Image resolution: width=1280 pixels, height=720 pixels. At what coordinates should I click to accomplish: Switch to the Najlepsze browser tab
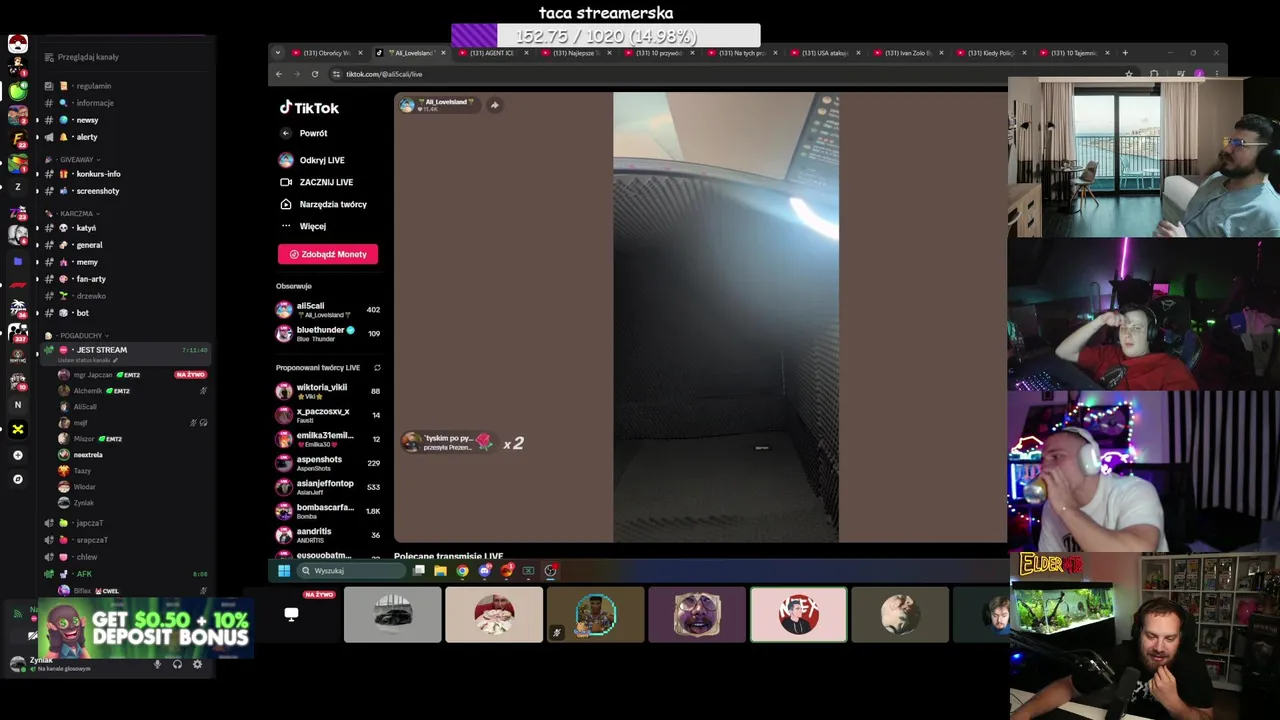574,53
